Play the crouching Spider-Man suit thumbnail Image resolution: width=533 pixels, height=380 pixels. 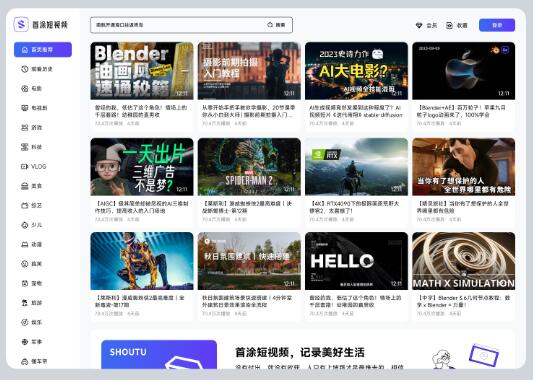pos(142,261)
